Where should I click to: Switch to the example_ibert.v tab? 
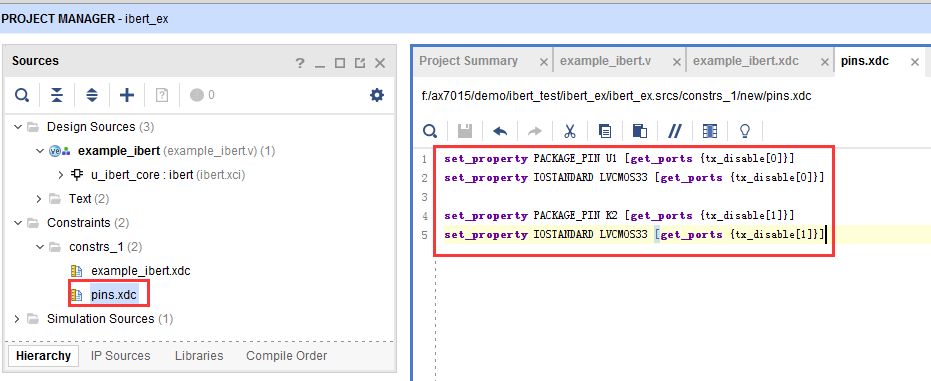click(606, 61)
